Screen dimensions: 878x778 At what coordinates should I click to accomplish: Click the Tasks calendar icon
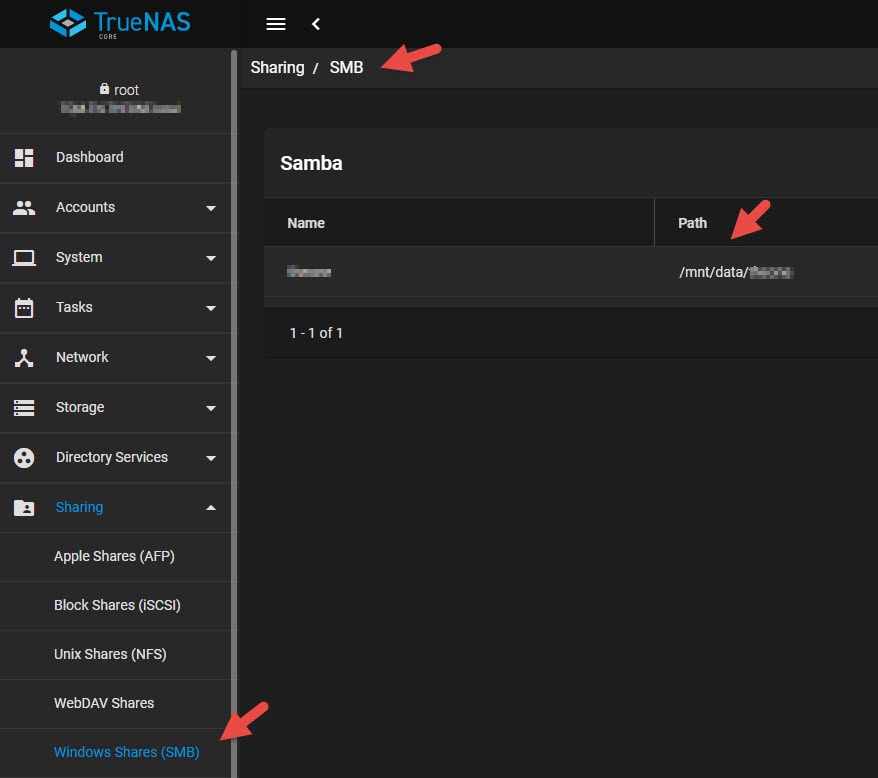24,308
